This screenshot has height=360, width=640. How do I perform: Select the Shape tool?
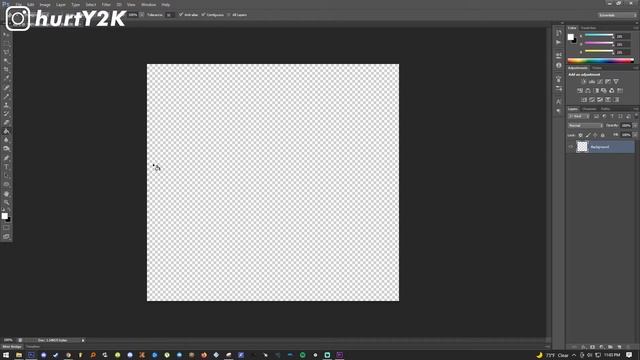6,184
